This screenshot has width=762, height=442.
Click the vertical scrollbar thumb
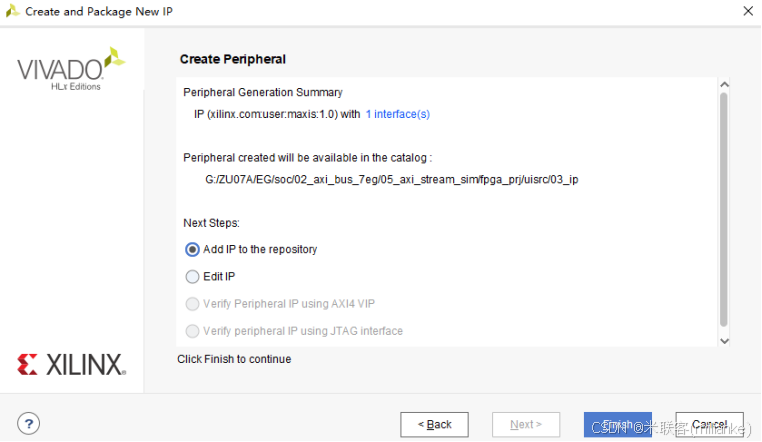[x=724, y=210]
